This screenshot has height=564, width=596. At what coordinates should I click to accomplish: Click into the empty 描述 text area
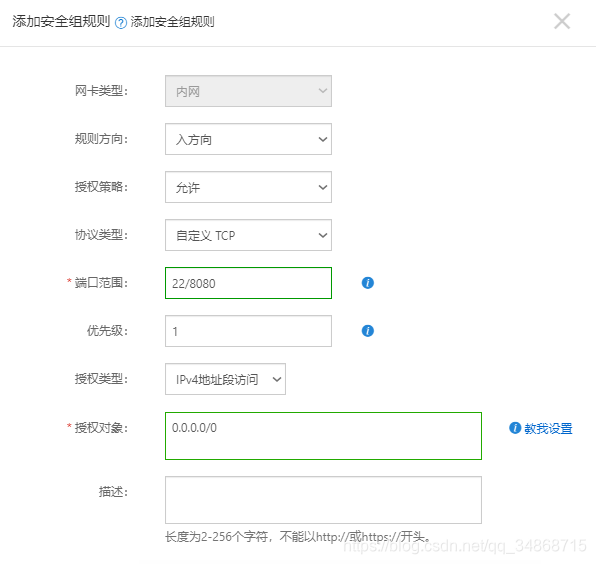tap(323, 500)
